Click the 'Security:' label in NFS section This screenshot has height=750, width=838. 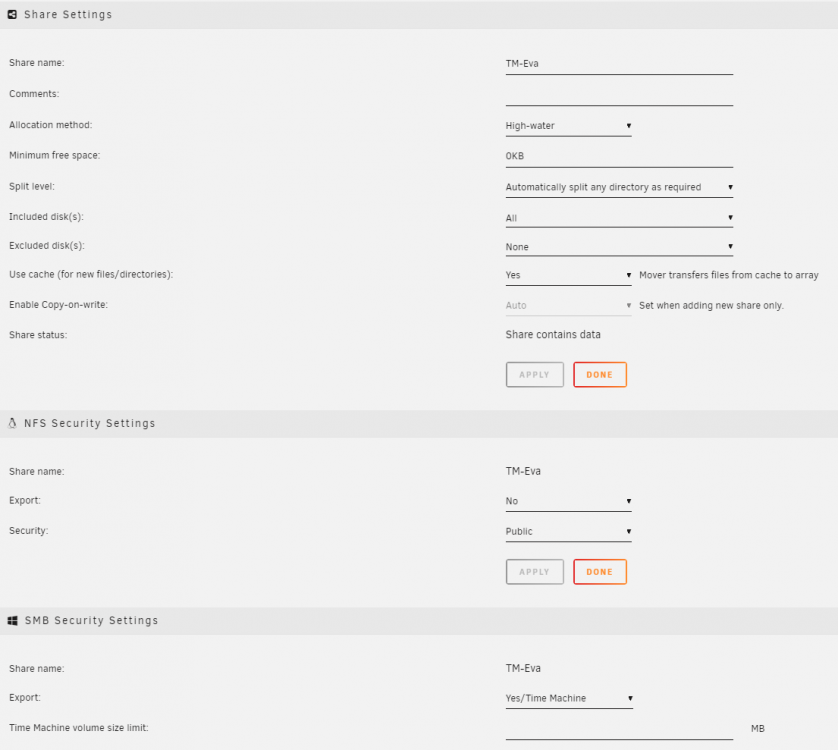pos(28,531)
